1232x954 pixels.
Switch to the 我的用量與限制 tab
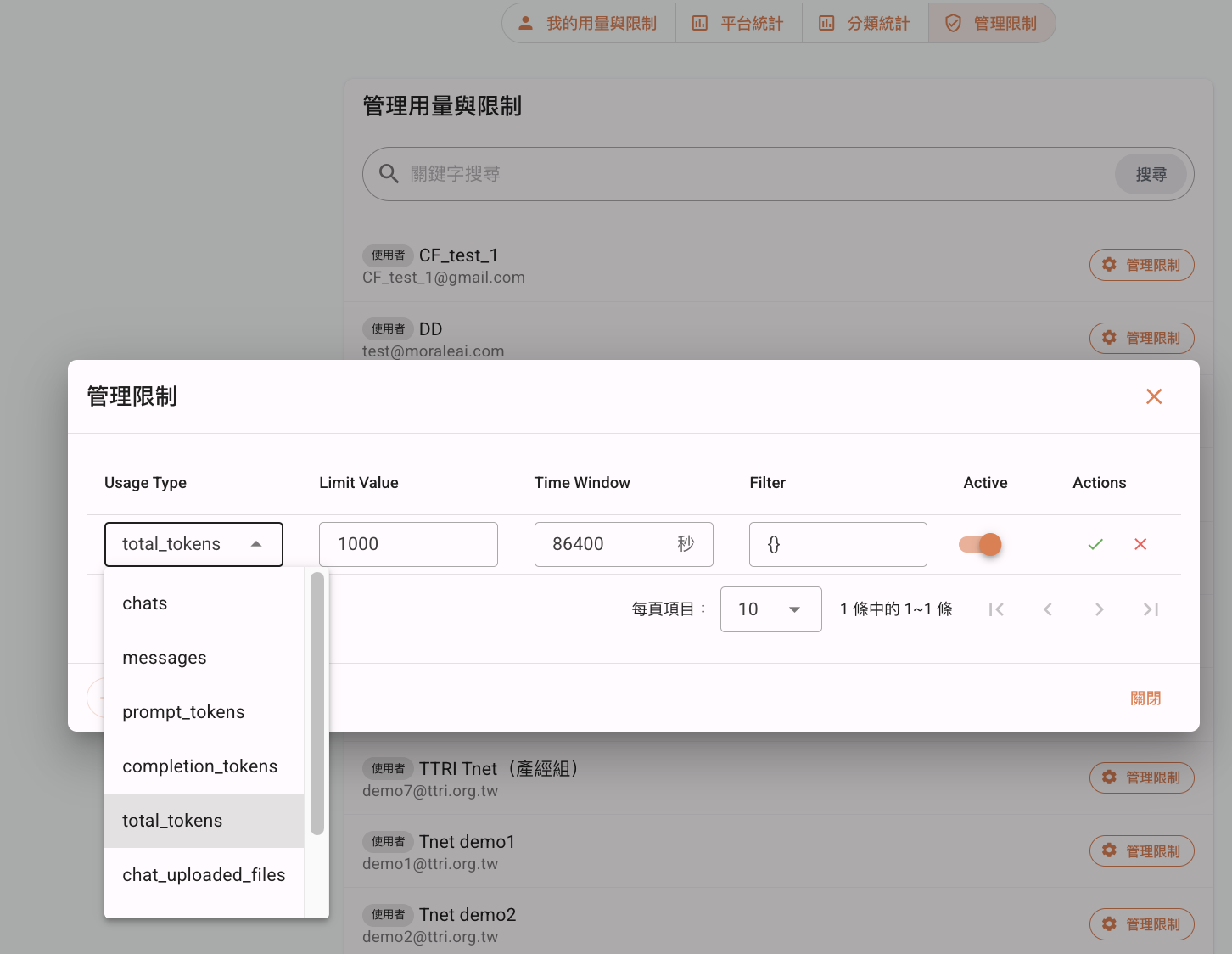(x=589, y=23)
